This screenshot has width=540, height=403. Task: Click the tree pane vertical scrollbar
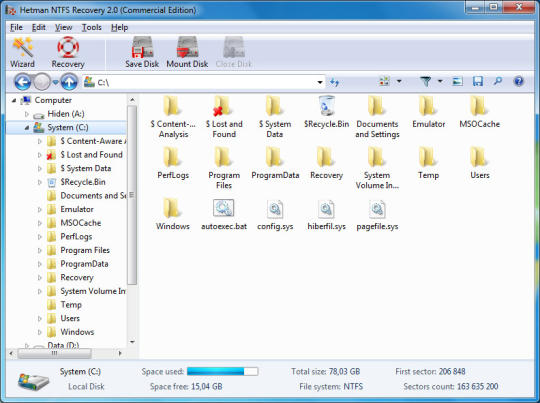click(x=132, y=195)
